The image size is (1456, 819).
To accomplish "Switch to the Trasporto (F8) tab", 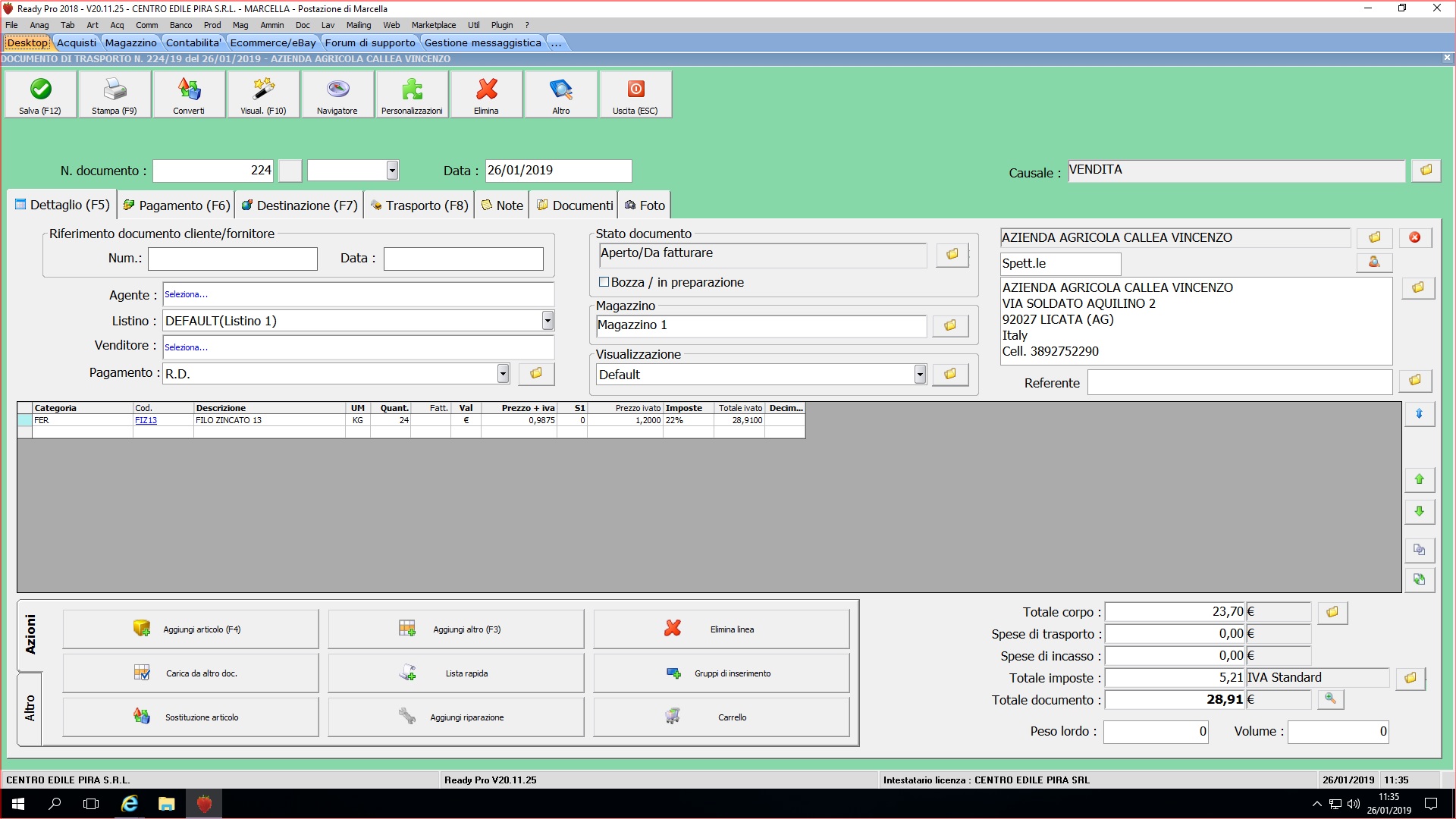I will click(419, 206).
